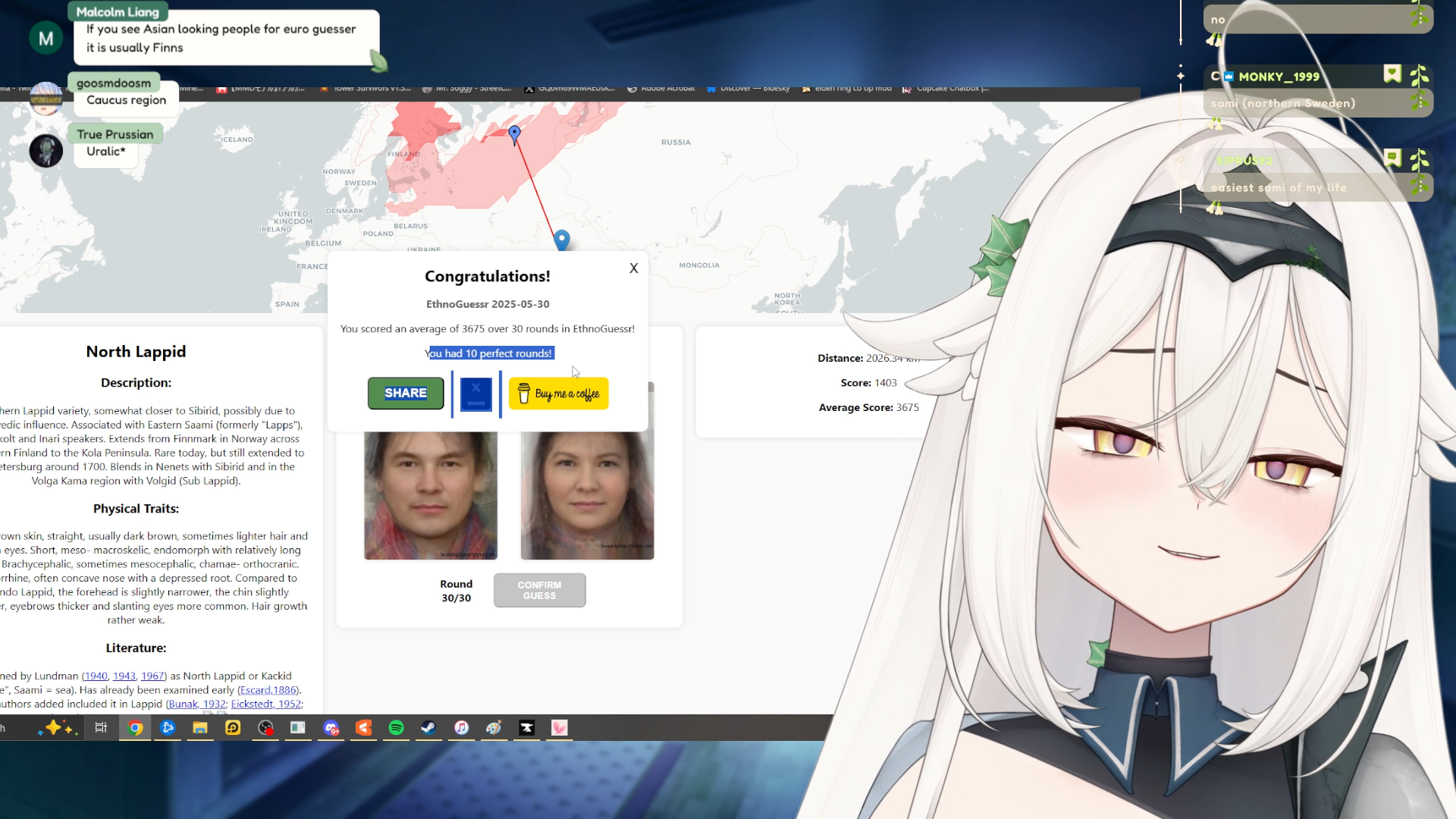Click the Task View taskbar button
The height and width of the screenshot is (819, 1456).
click(101, 728)
